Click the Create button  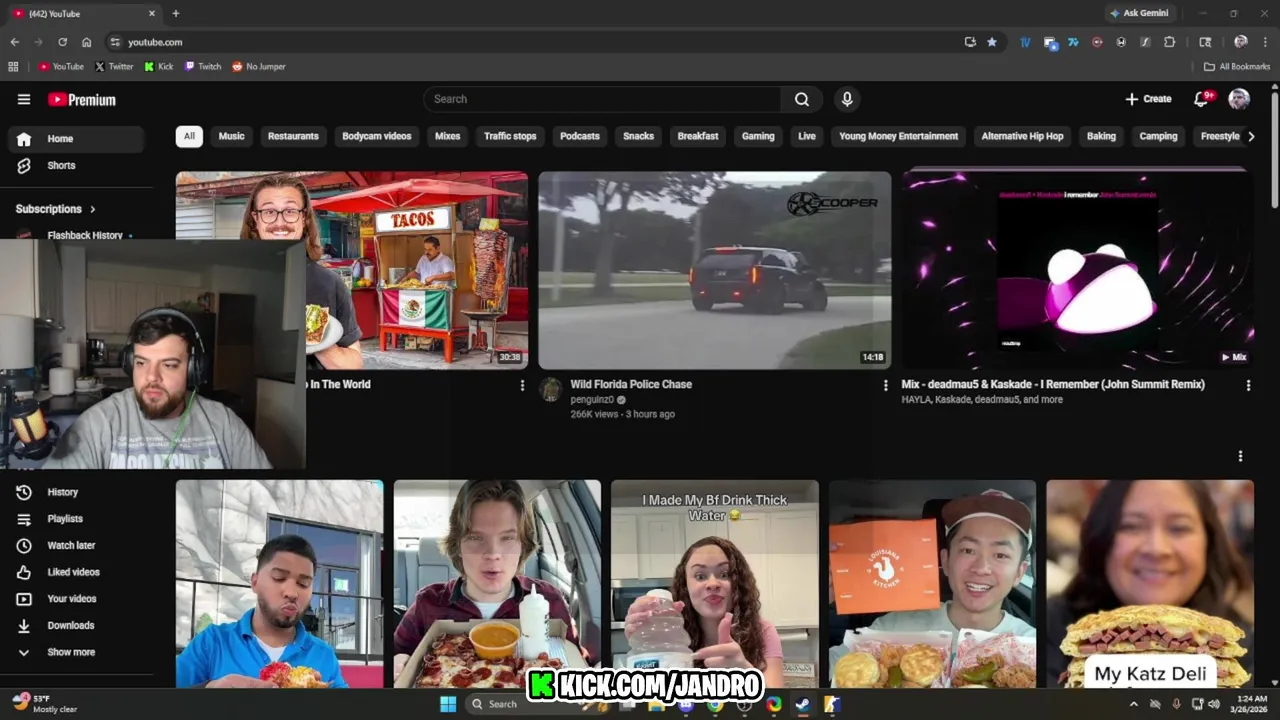1148,99
